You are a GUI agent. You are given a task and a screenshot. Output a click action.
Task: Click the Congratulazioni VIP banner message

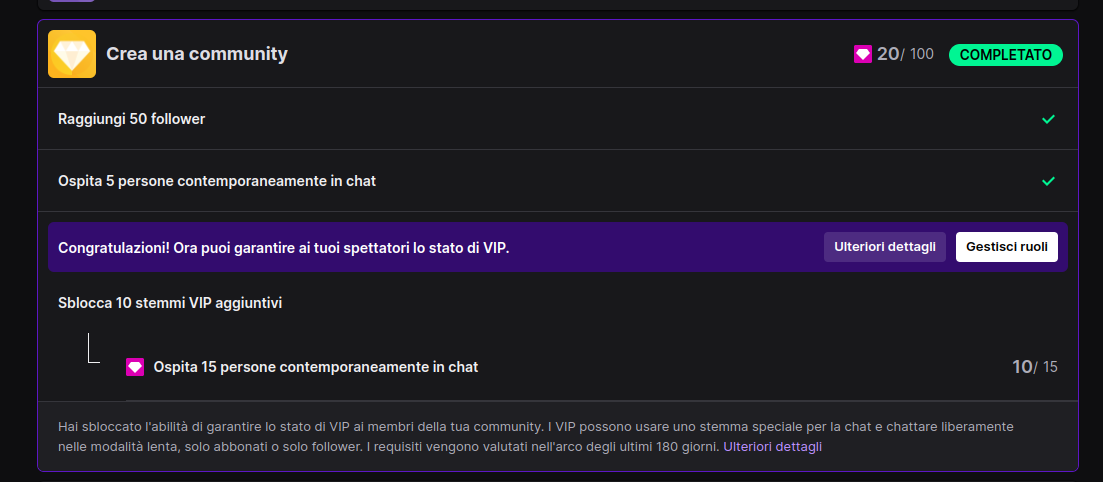coord(284,247)
